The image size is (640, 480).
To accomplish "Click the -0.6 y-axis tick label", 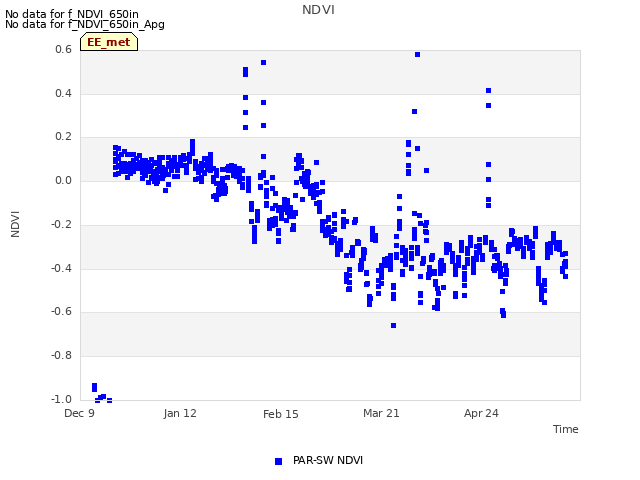I will [61, 311].
